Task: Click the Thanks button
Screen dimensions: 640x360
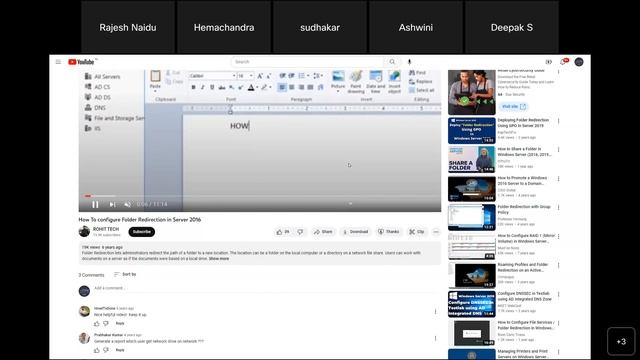Action: click(389, 232)
